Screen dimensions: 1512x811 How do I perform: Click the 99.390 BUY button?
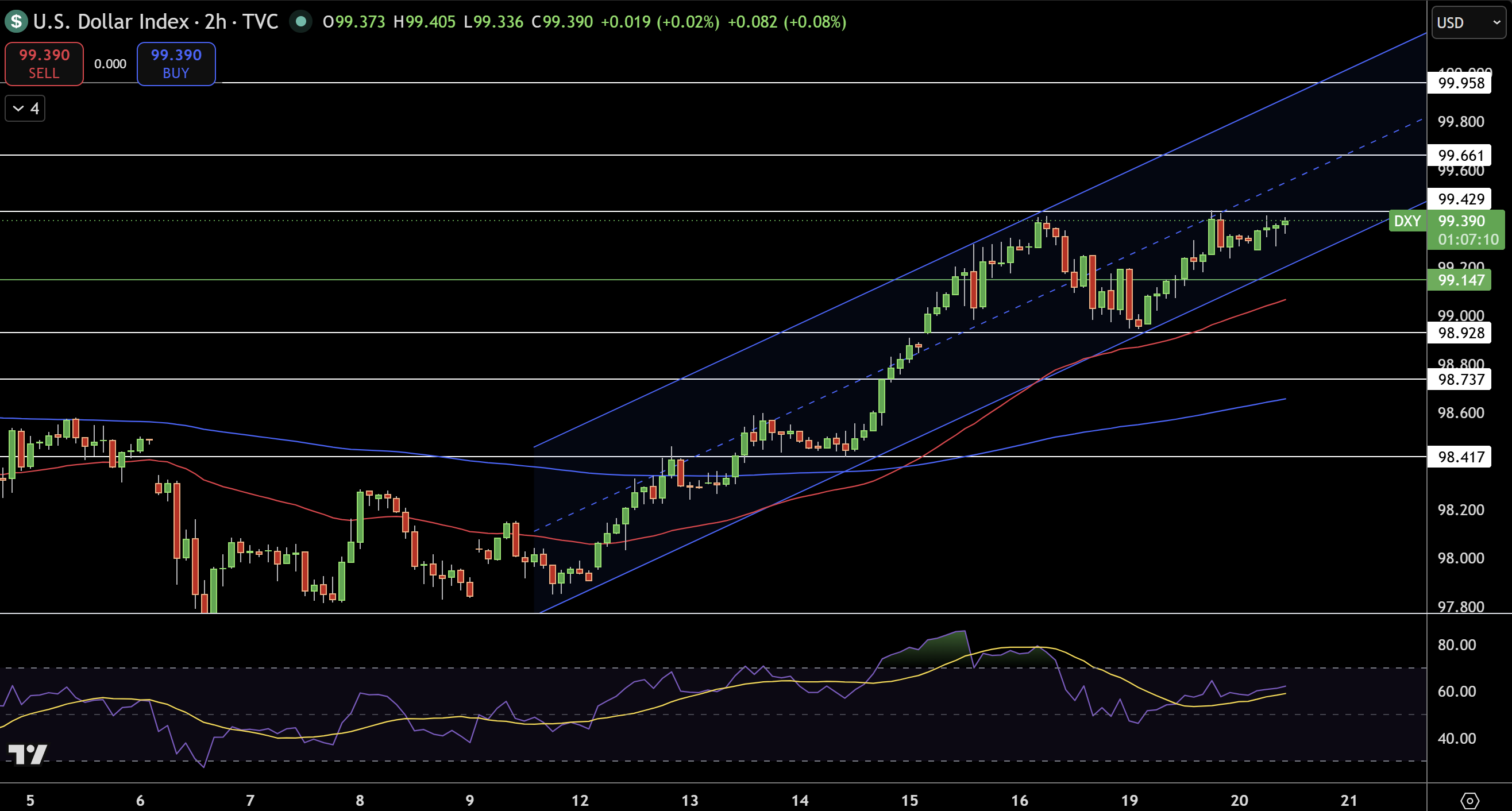[x=176, y=64]
